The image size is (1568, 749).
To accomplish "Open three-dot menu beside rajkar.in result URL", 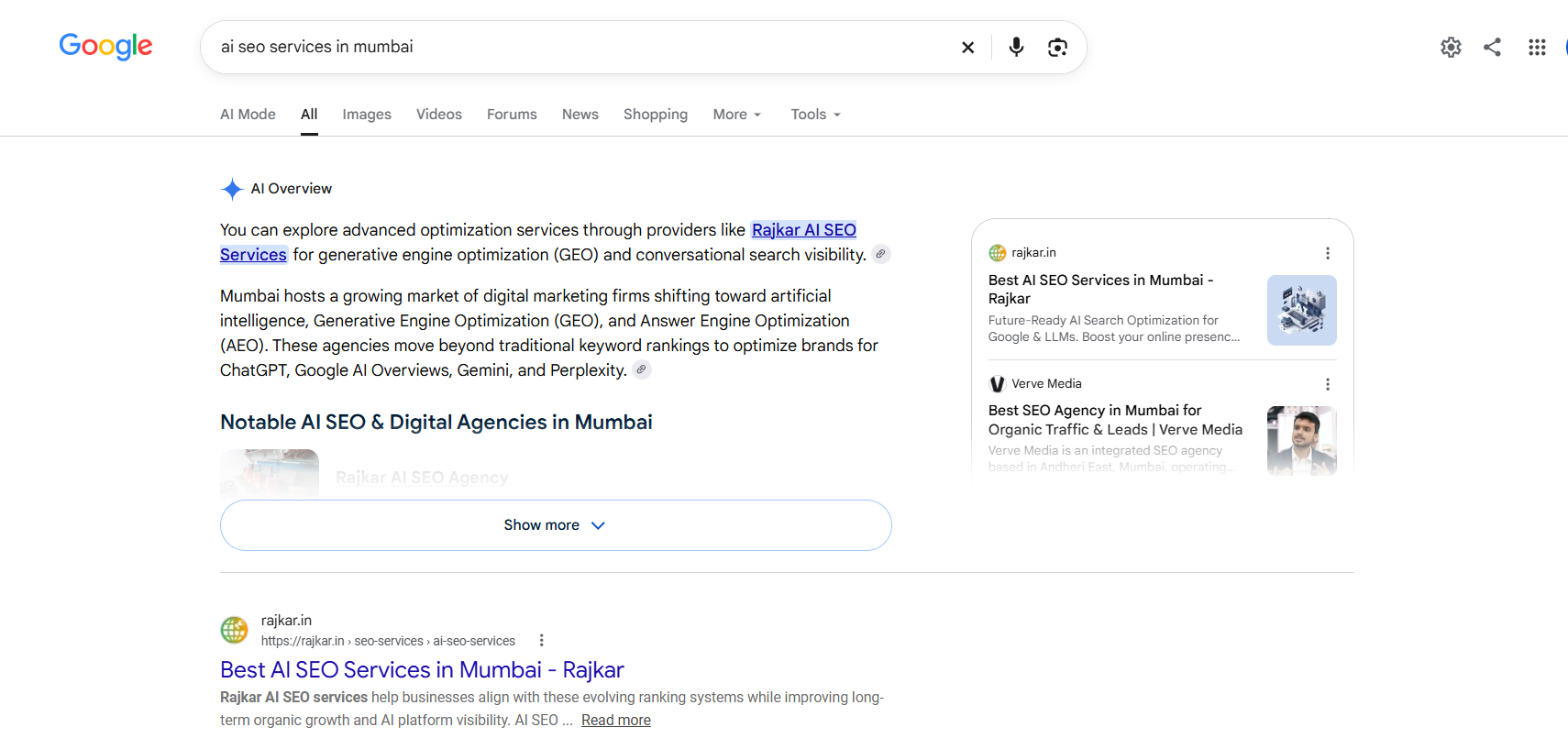I will coord(542,640).
